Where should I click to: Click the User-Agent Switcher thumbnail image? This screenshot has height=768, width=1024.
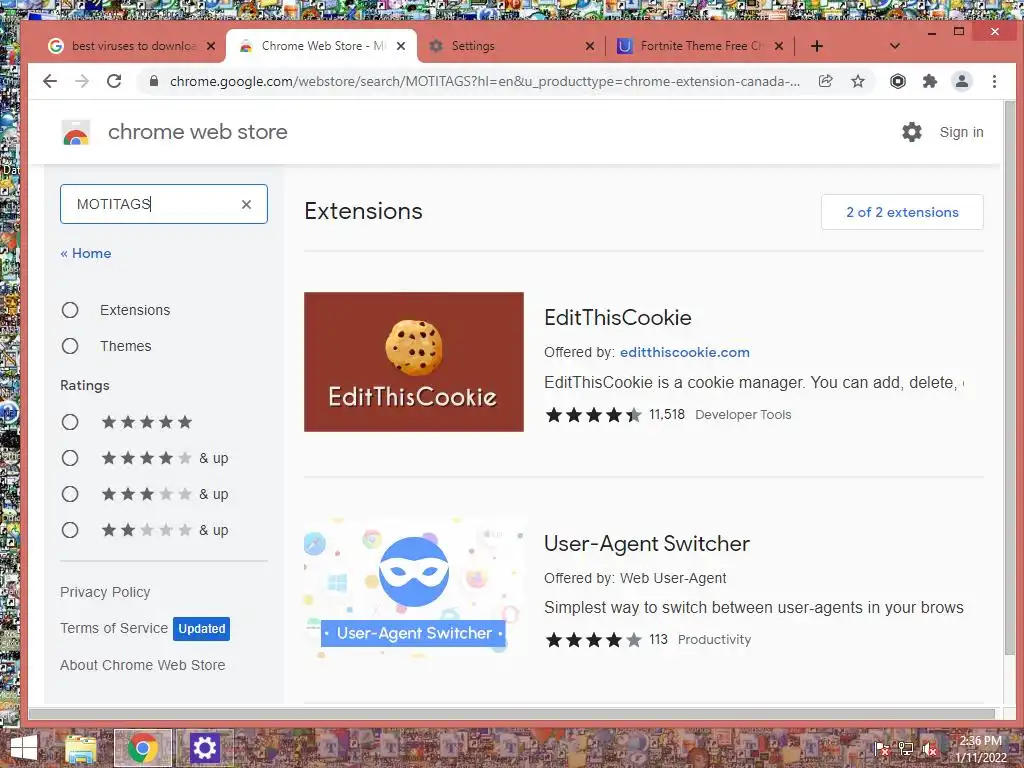pos(414,588)
